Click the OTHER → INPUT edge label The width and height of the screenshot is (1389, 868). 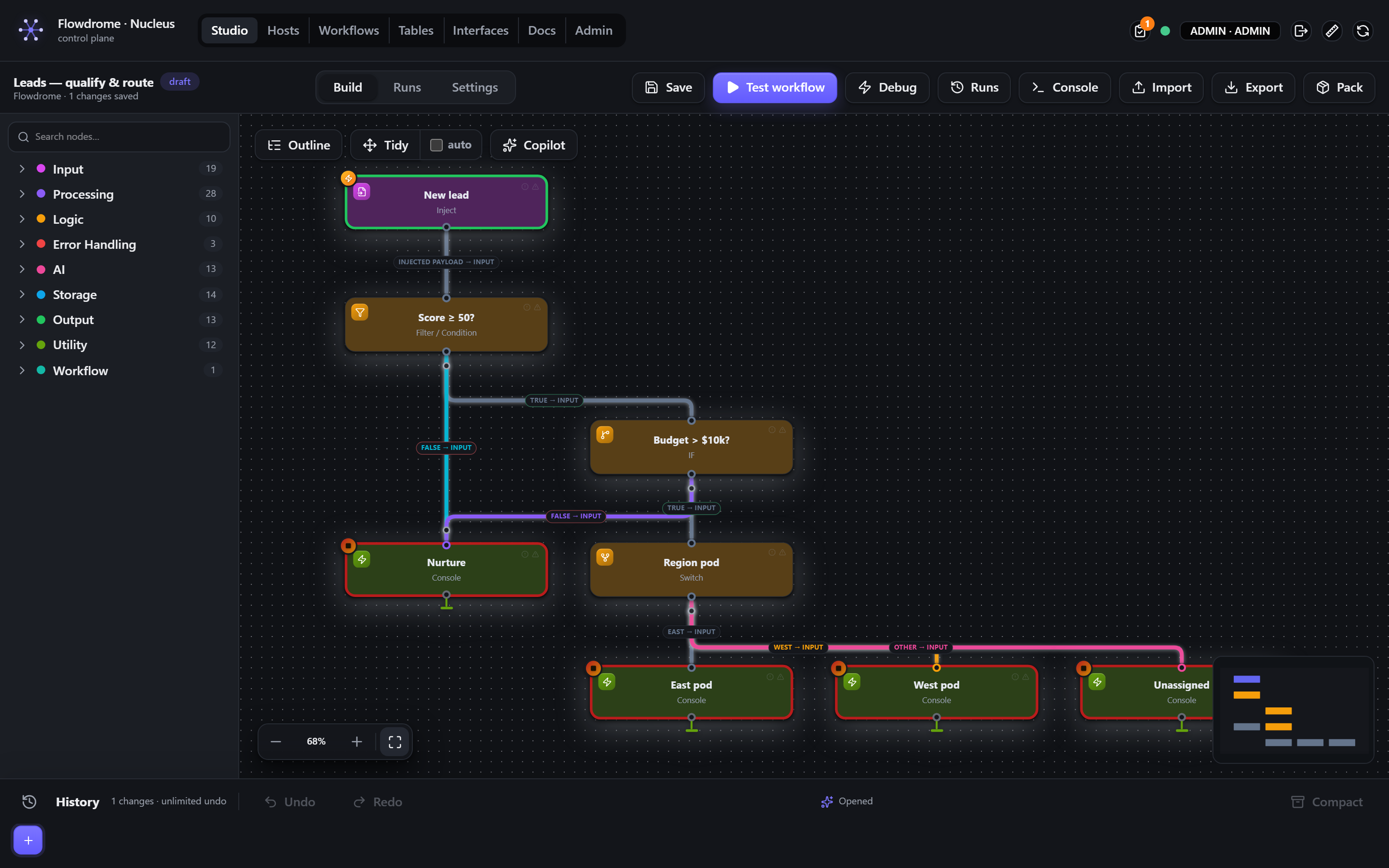(x=921, y=647)
